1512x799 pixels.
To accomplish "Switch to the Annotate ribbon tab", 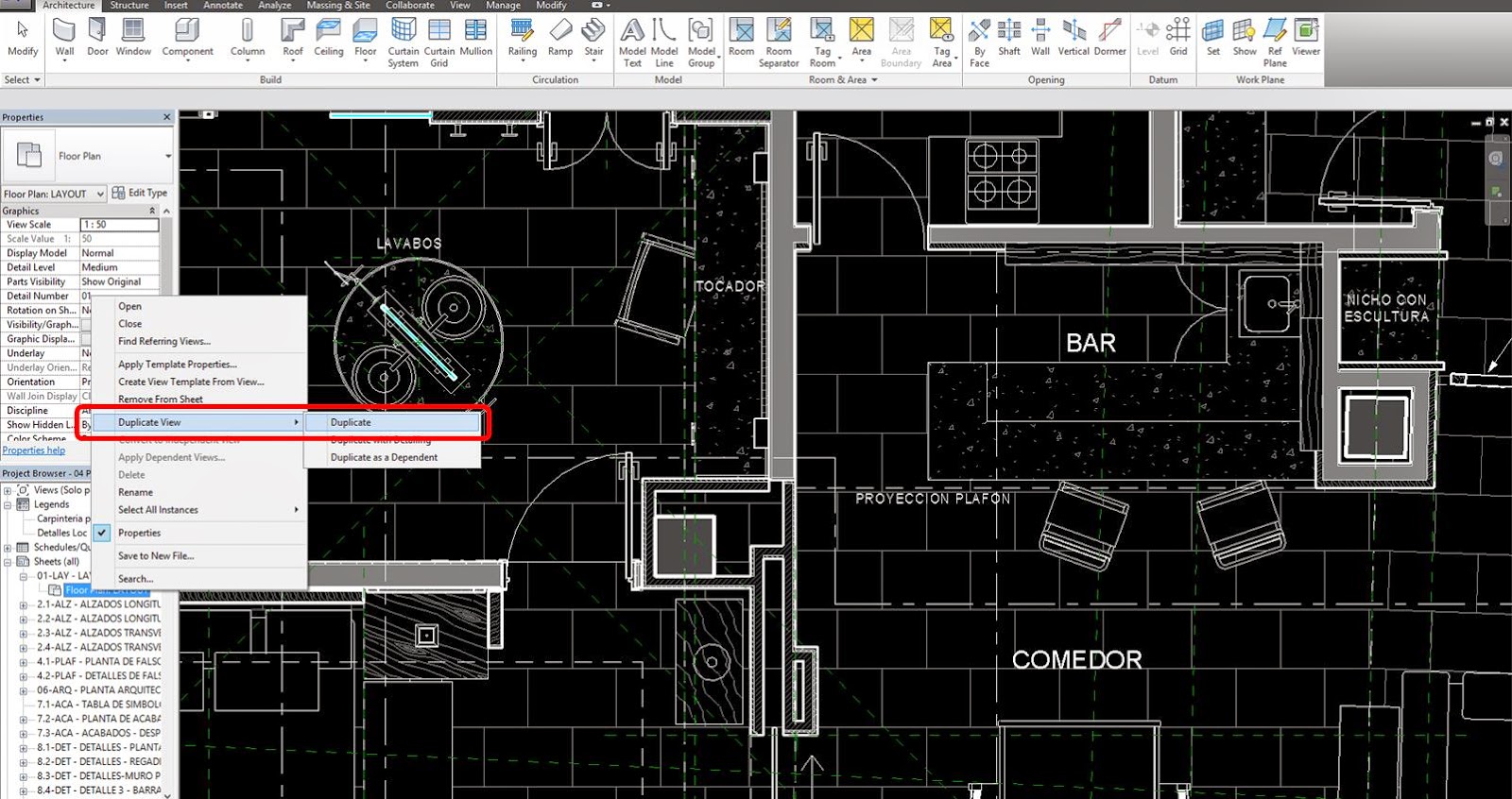I will click(223, 5).
